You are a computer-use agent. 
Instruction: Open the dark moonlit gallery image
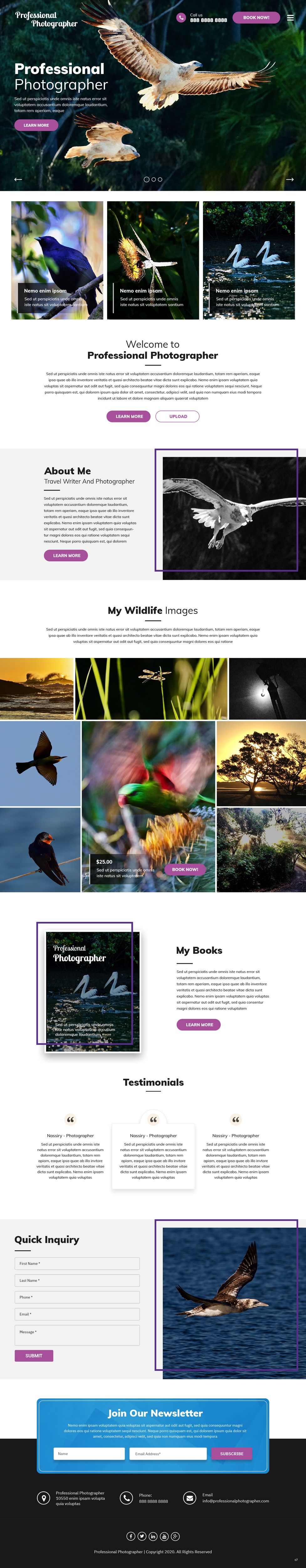click(x=268, y=688)
